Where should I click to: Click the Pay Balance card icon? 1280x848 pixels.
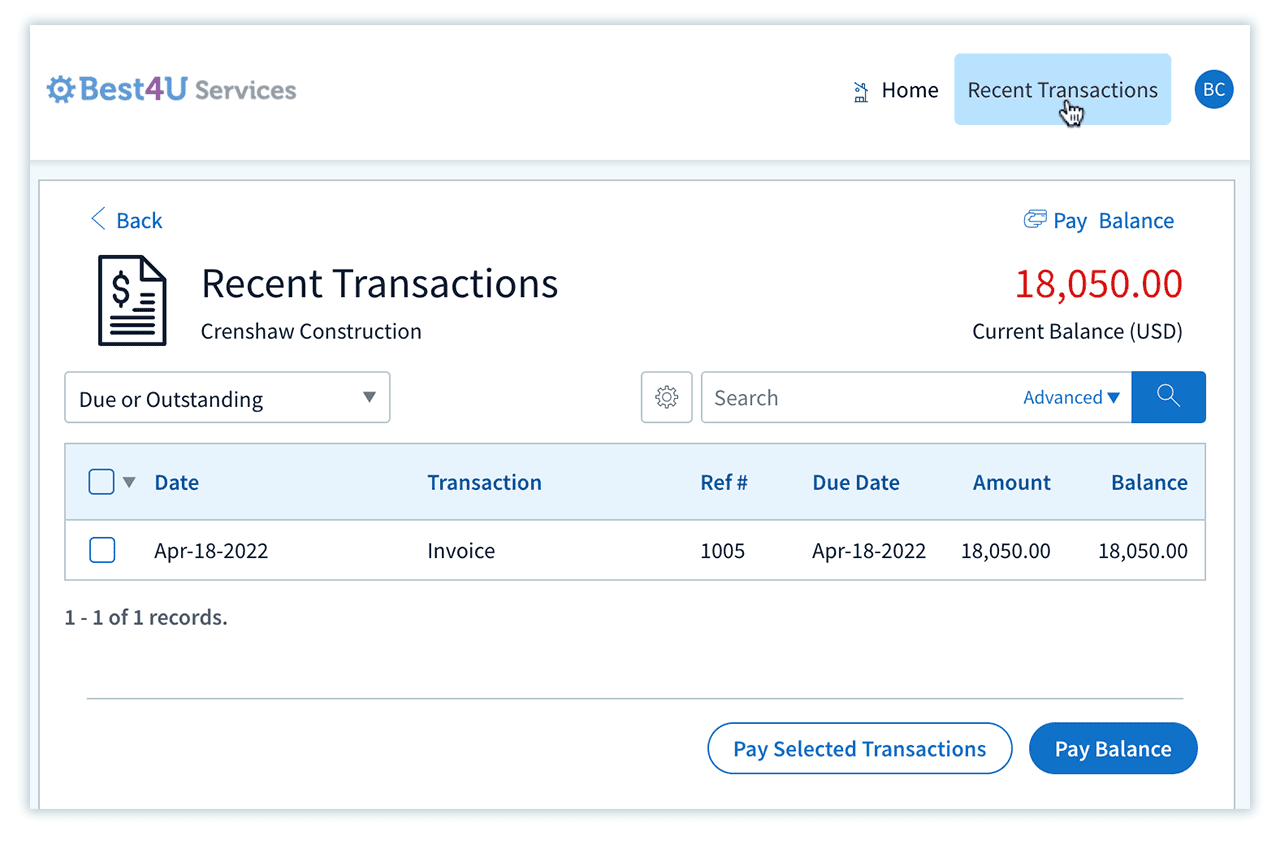1034,219
